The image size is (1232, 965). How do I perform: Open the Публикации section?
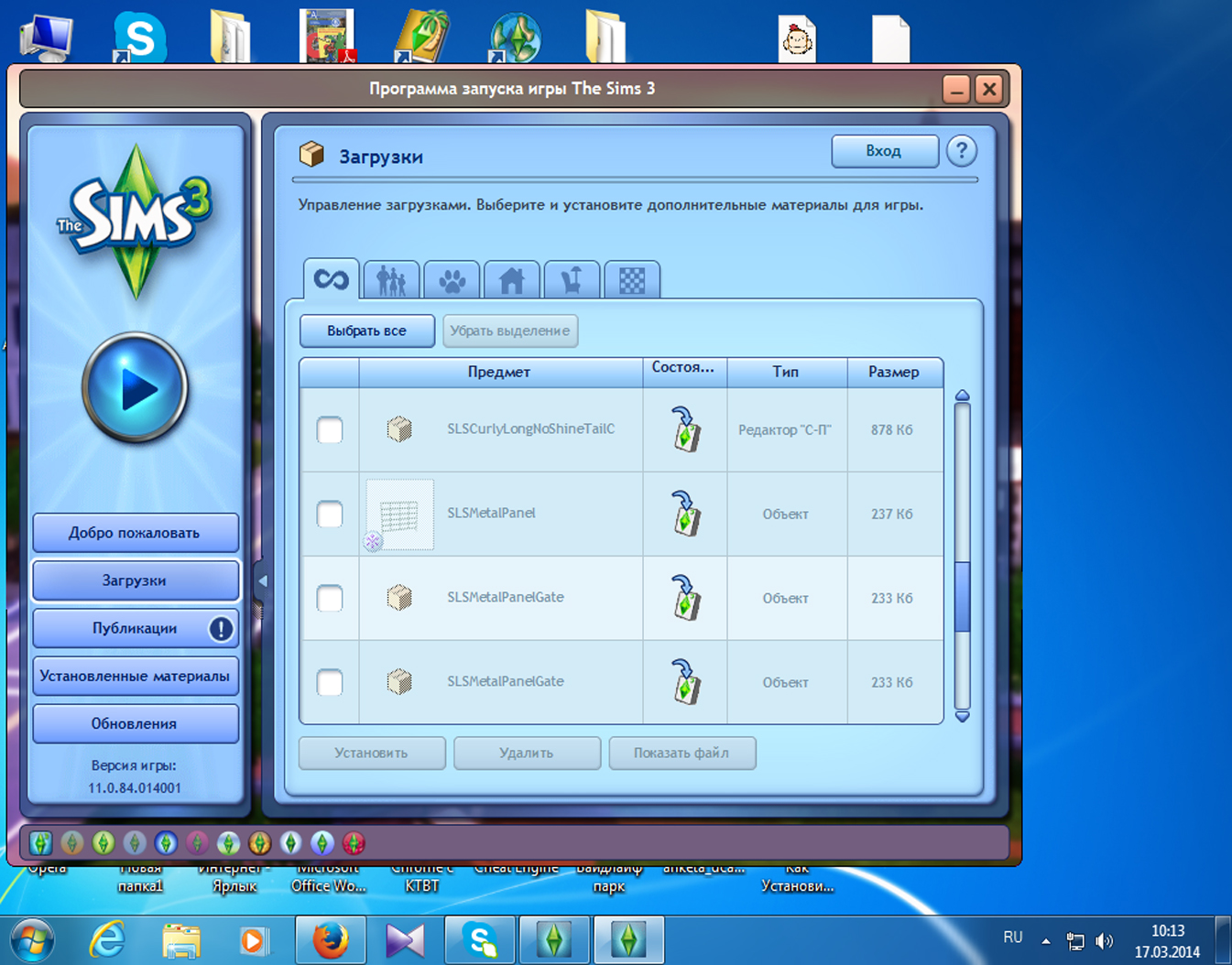pyautogui.click(x=136, y=628)
